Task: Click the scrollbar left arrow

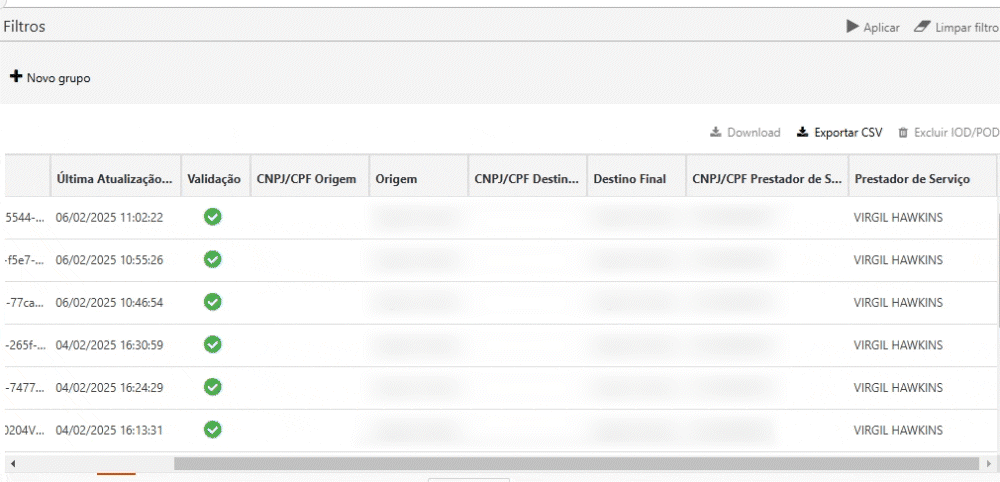Action: pyautogui.click(x=12, y=464)
